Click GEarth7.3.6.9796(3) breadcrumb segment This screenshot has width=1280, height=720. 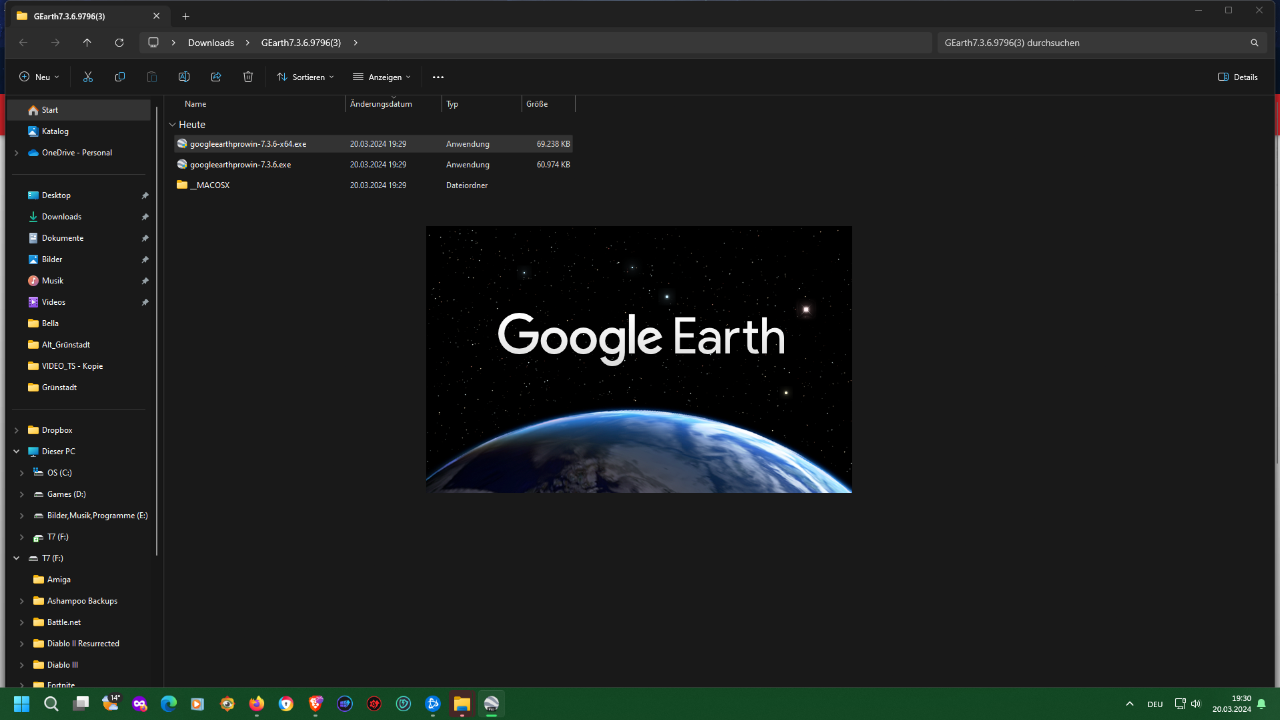pos(301,43)
